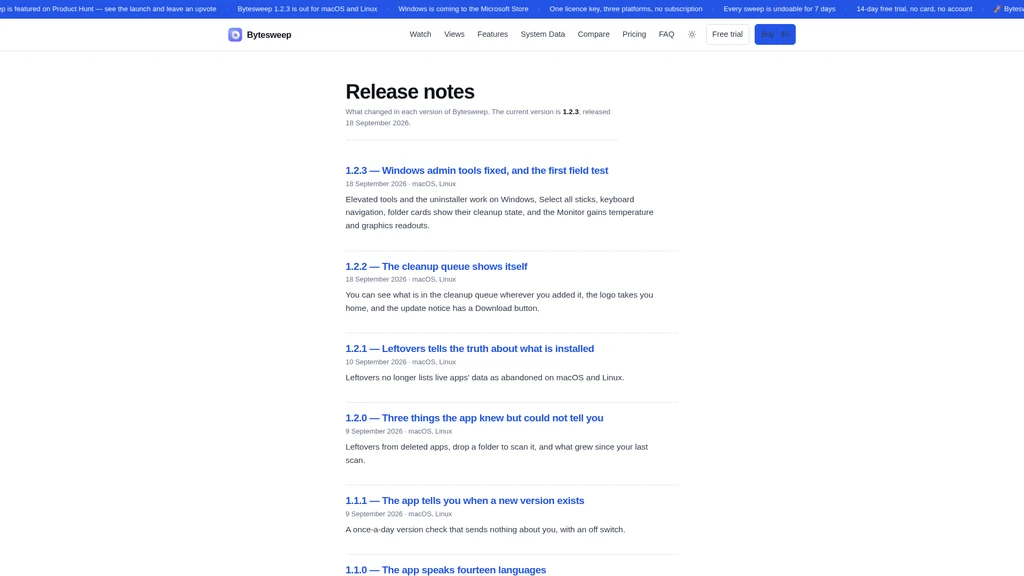Screen dimensions: 1024x576
Task: Go to the Features page
Action: (492, 34)
